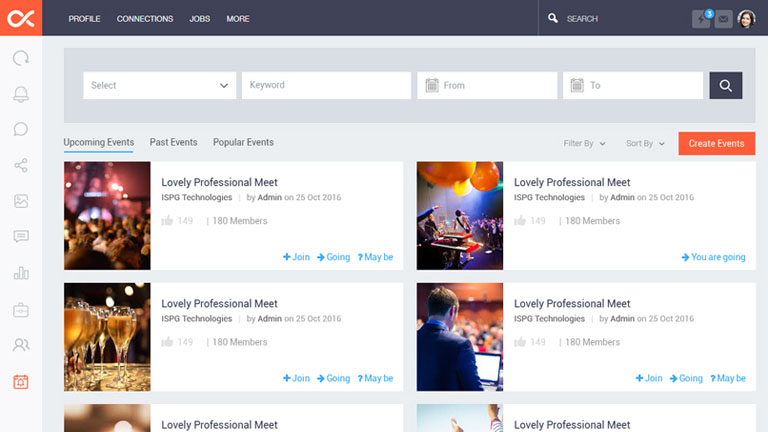This screenshot has height=432, width=768.
Task: Expand the Filter By dropdown
Action: click(x=584, y=144)
